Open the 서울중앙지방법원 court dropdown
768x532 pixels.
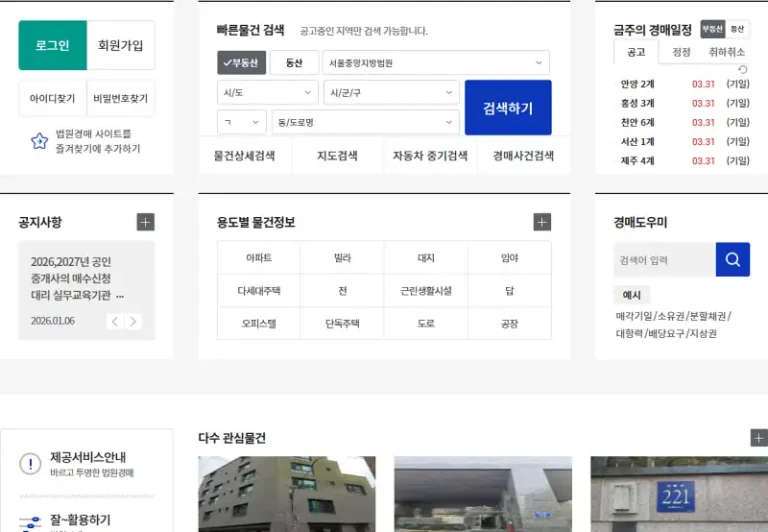pos(436,63)
